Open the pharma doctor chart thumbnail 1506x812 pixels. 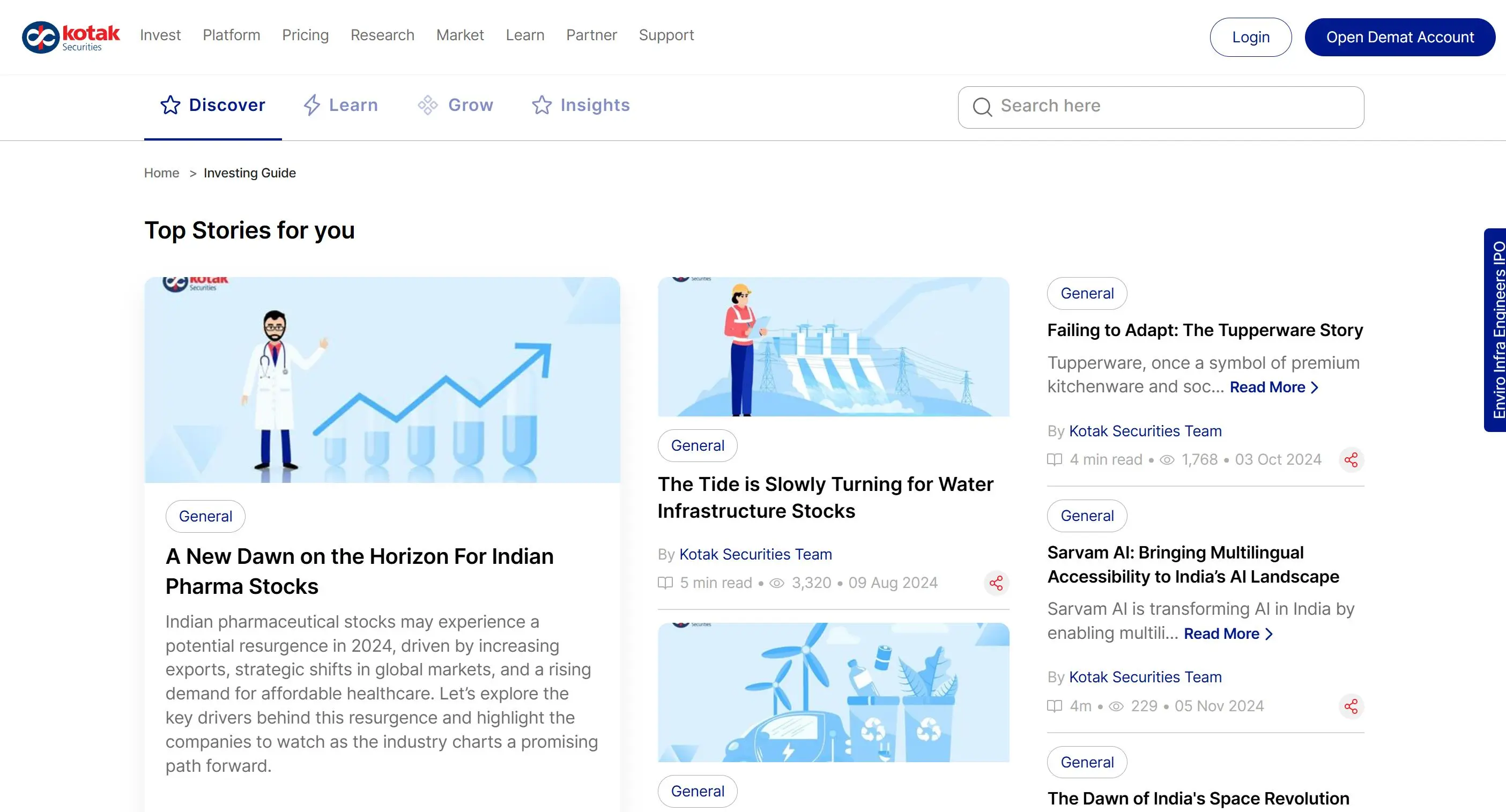click(382, 380)
